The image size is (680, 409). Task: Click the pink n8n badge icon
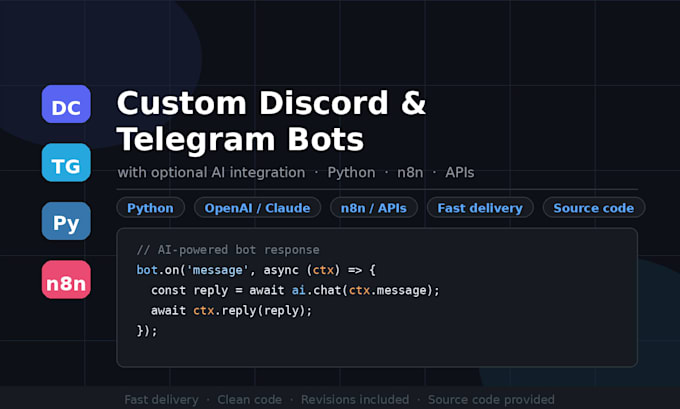click(66, 279)
